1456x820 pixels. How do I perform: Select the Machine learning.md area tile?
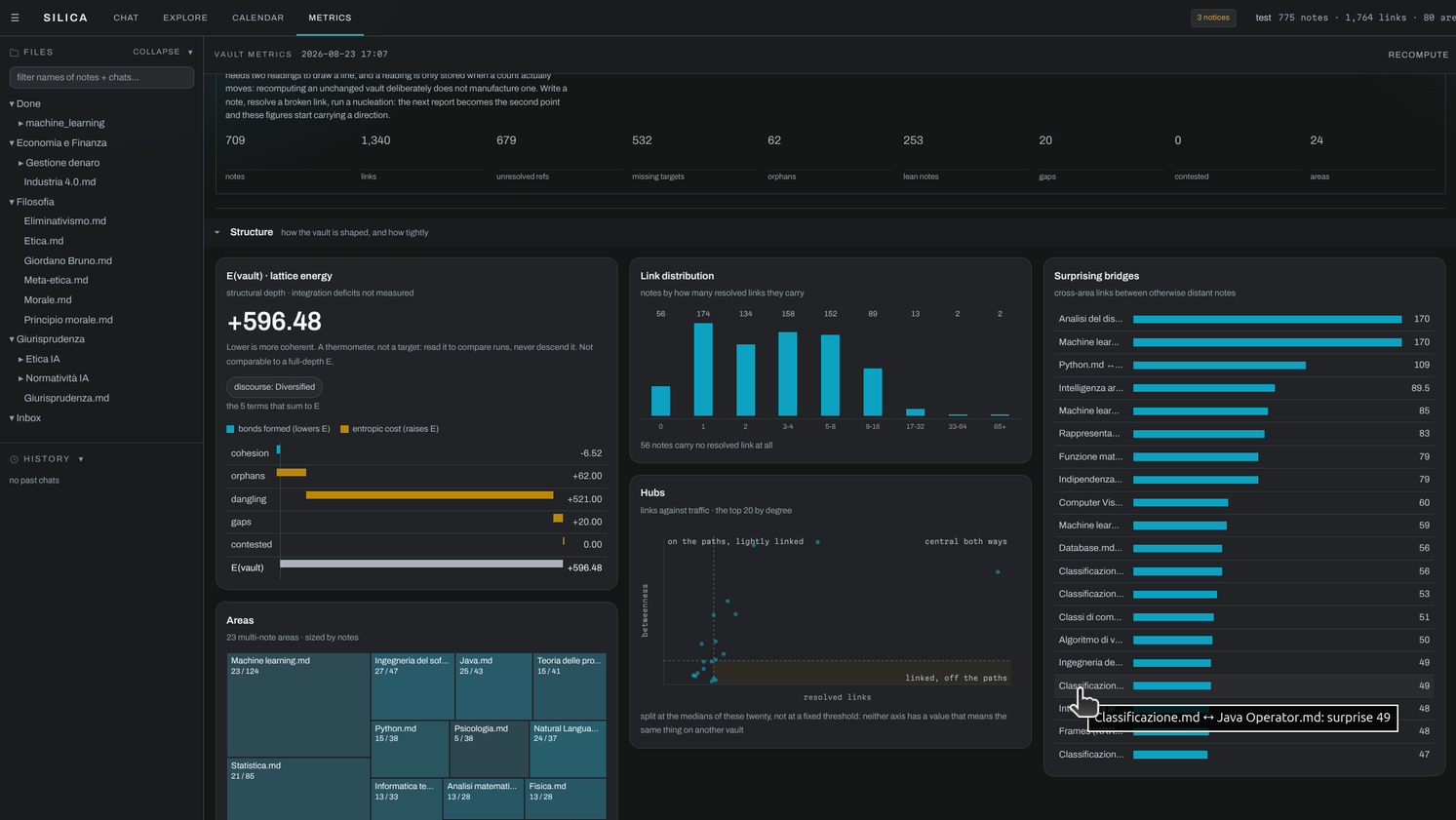click(x=298, y=705)
